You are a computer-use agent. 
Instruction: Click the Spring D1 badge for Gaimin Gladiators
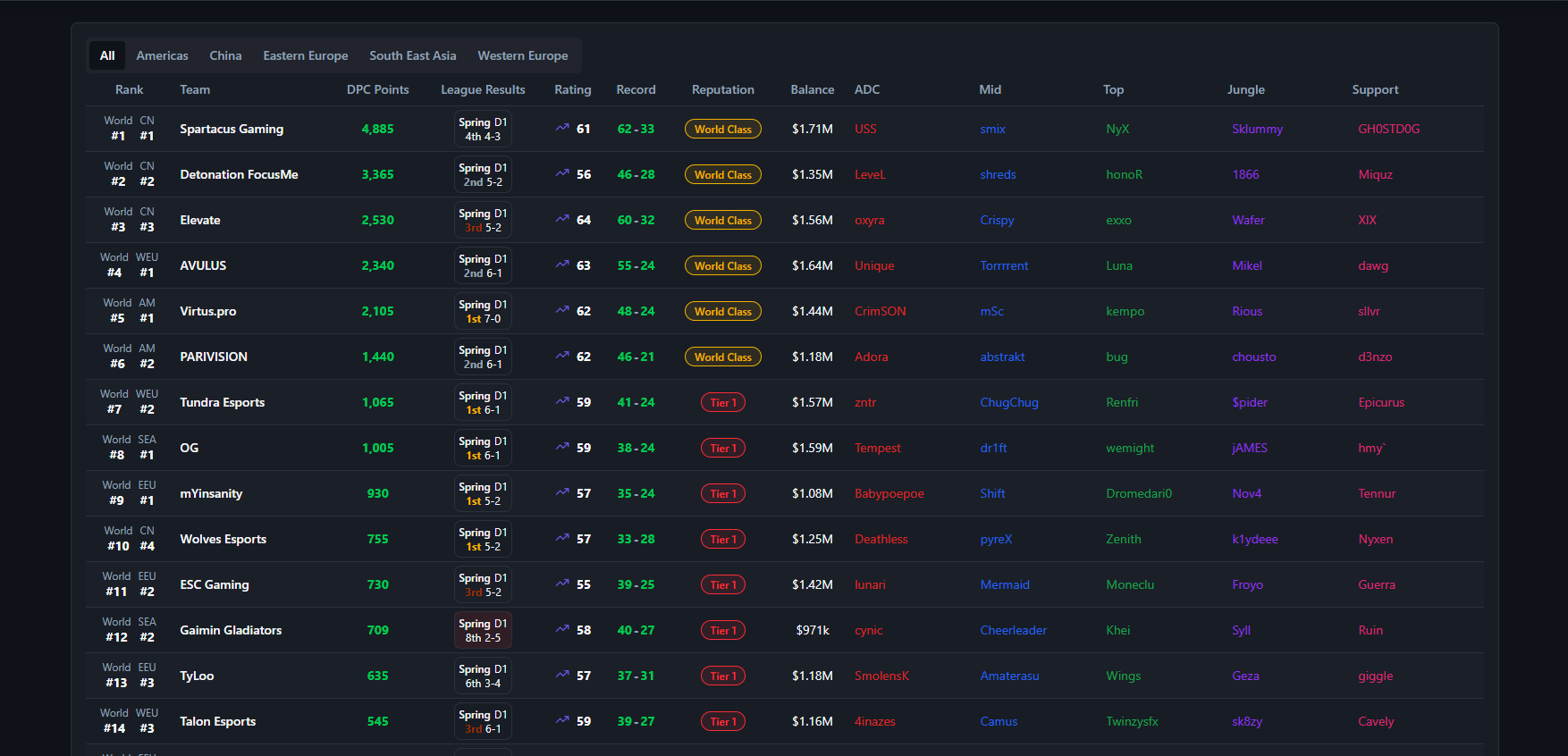(x=483, y=630)
